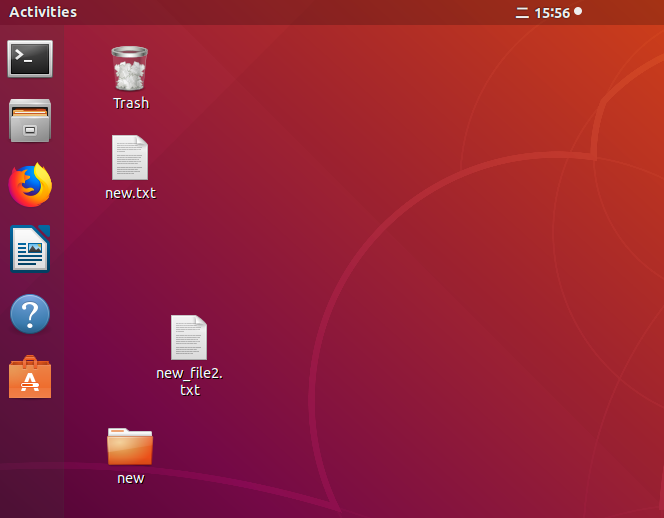
Task: Click the notification dot beside the clock
Action: click(578, 12)
